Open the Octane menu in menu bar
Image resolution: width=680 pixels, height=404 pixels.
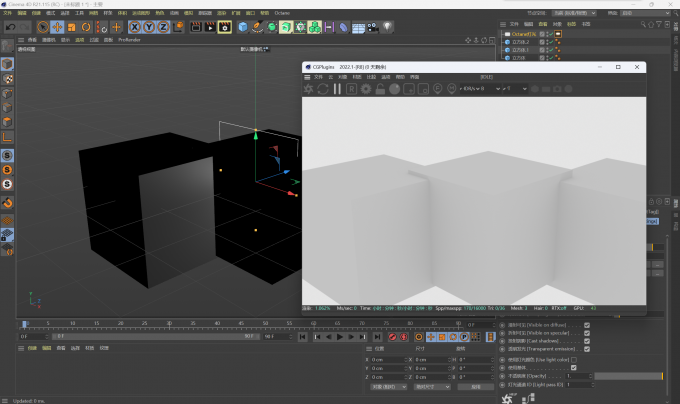click(282, 13)
